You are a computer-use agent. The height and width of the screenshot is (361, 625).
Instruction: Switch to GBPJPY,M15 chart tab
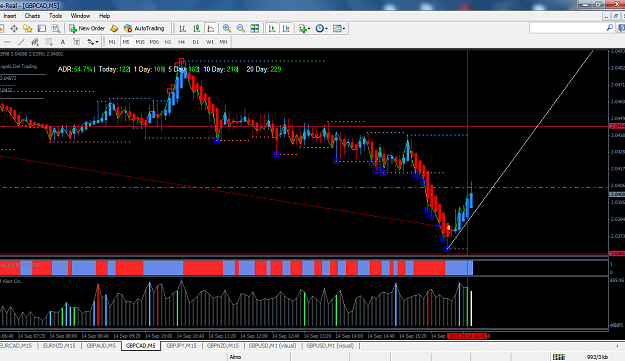pyautogui.click(x=181, y=346)
